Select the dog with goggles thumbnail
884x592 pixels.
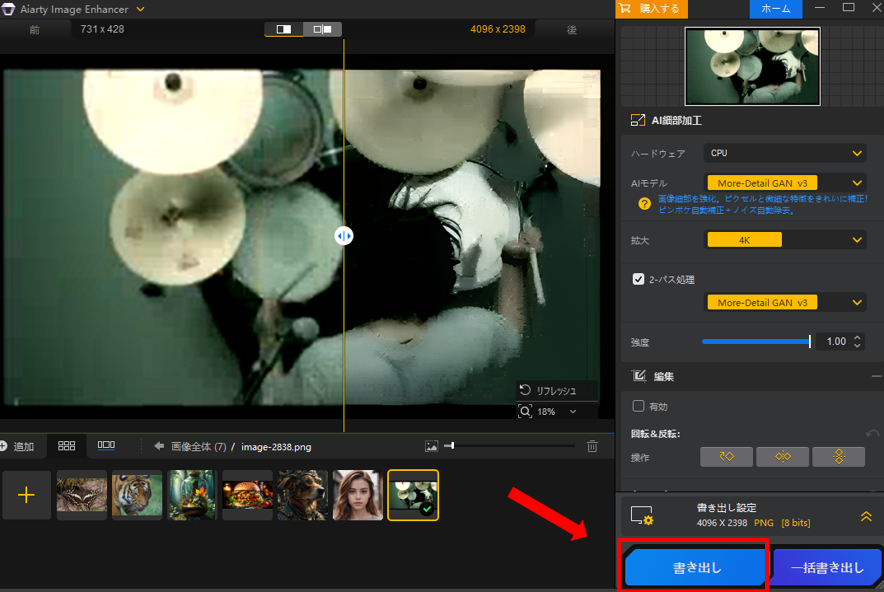[x=303, y=495]
